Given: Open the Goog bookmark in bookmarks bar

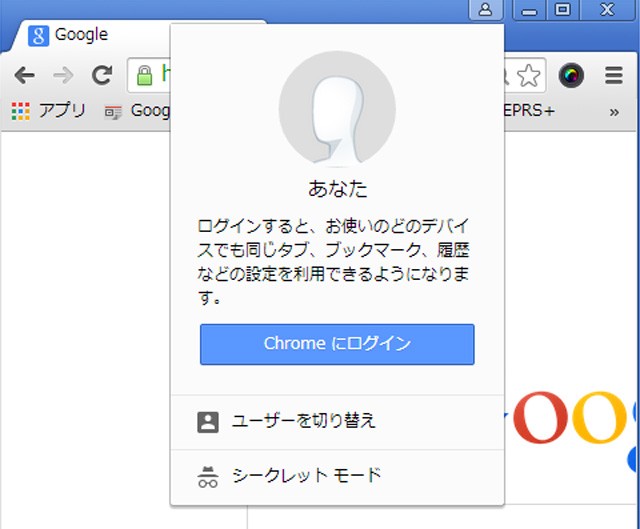Looking at the screenshot, I should pos(138,110).
